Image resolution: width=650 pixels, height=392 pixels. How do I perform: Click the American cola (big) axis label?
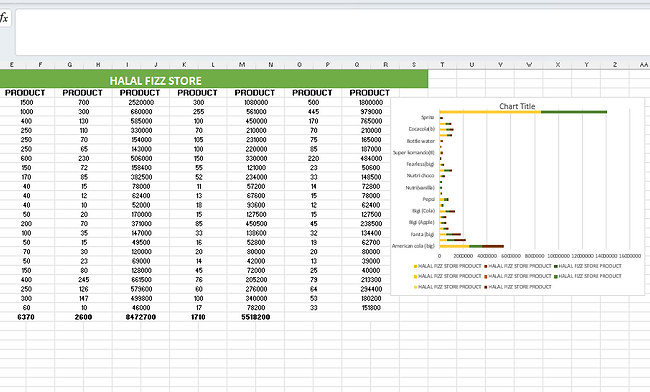tap(413, 246)
